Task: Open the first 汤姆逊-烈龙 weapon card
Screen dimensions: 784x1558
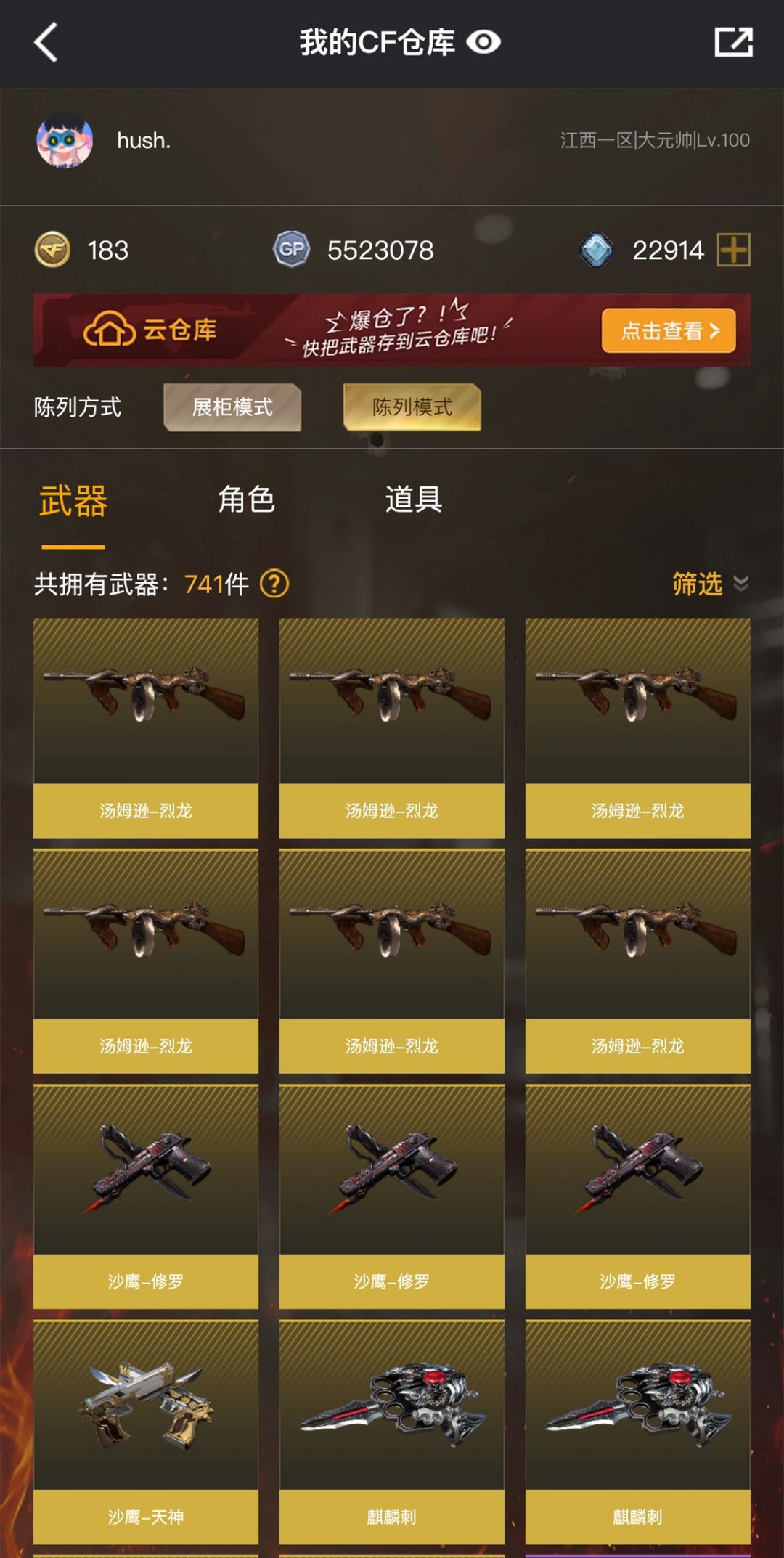Action: 146,728
